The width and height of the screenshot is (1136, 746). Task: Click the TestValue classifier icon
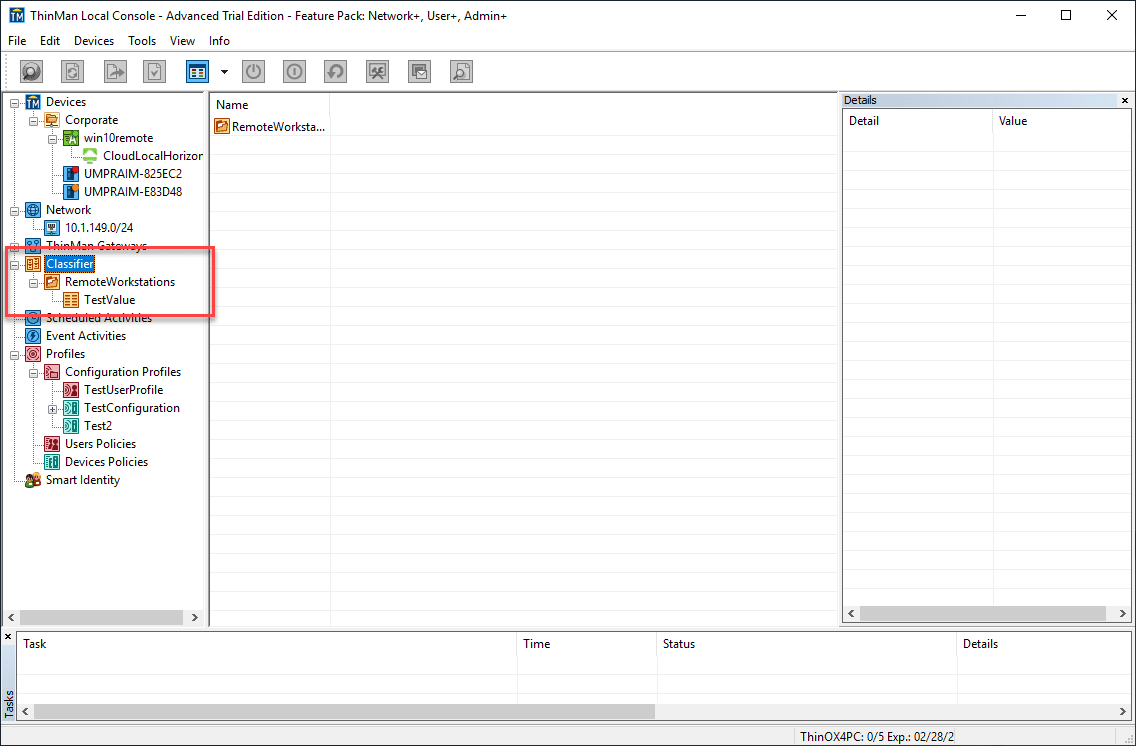tap(71, 300)
